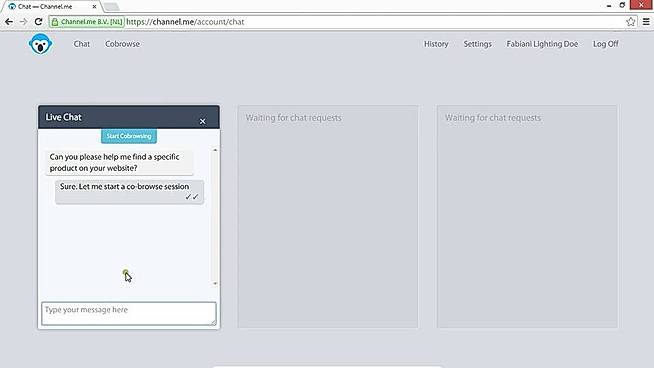
Task: Click the message box resize grip
Action: [214, 322]
